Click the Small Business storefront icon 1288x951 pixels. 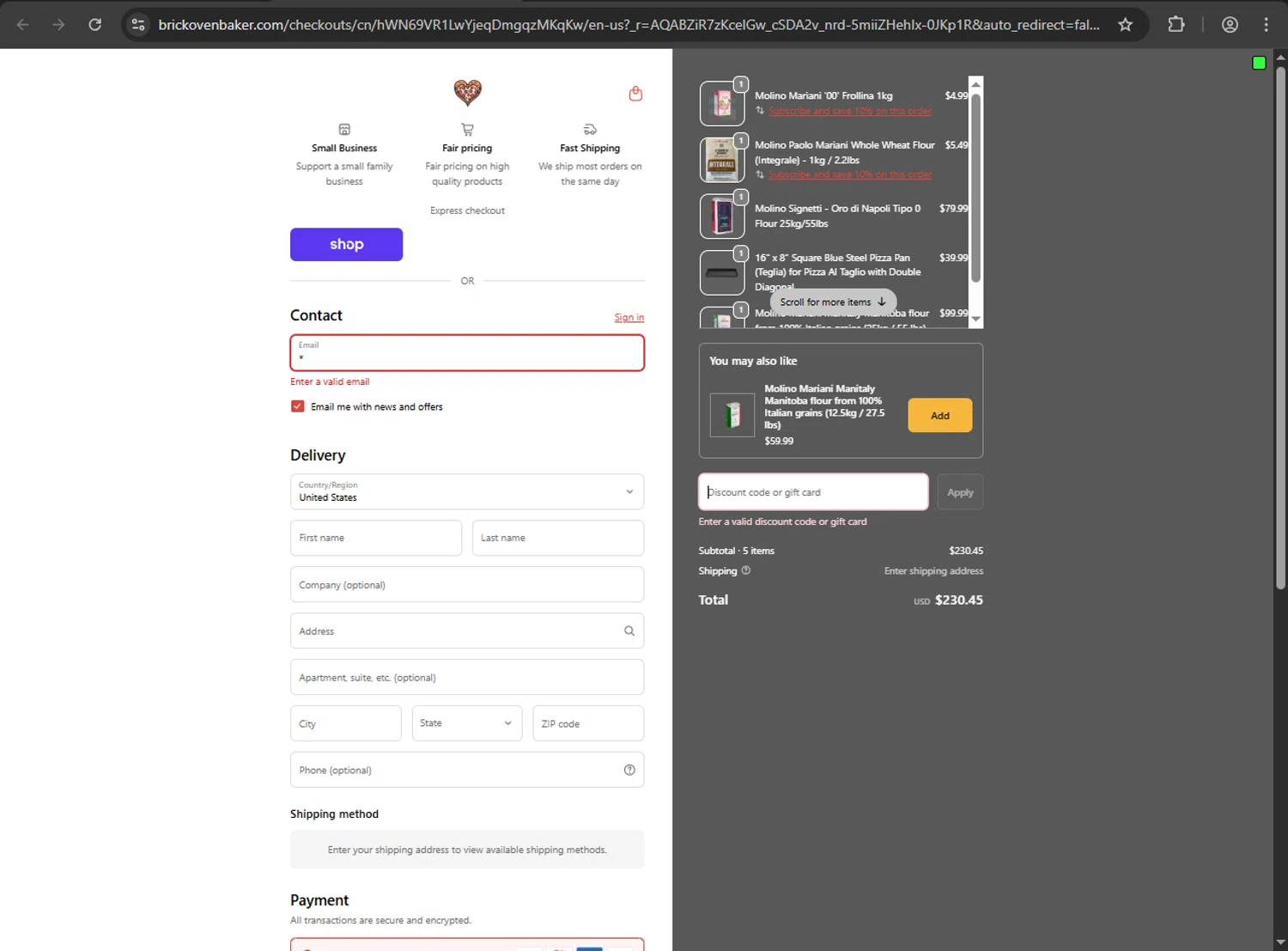tap(344, 130)
